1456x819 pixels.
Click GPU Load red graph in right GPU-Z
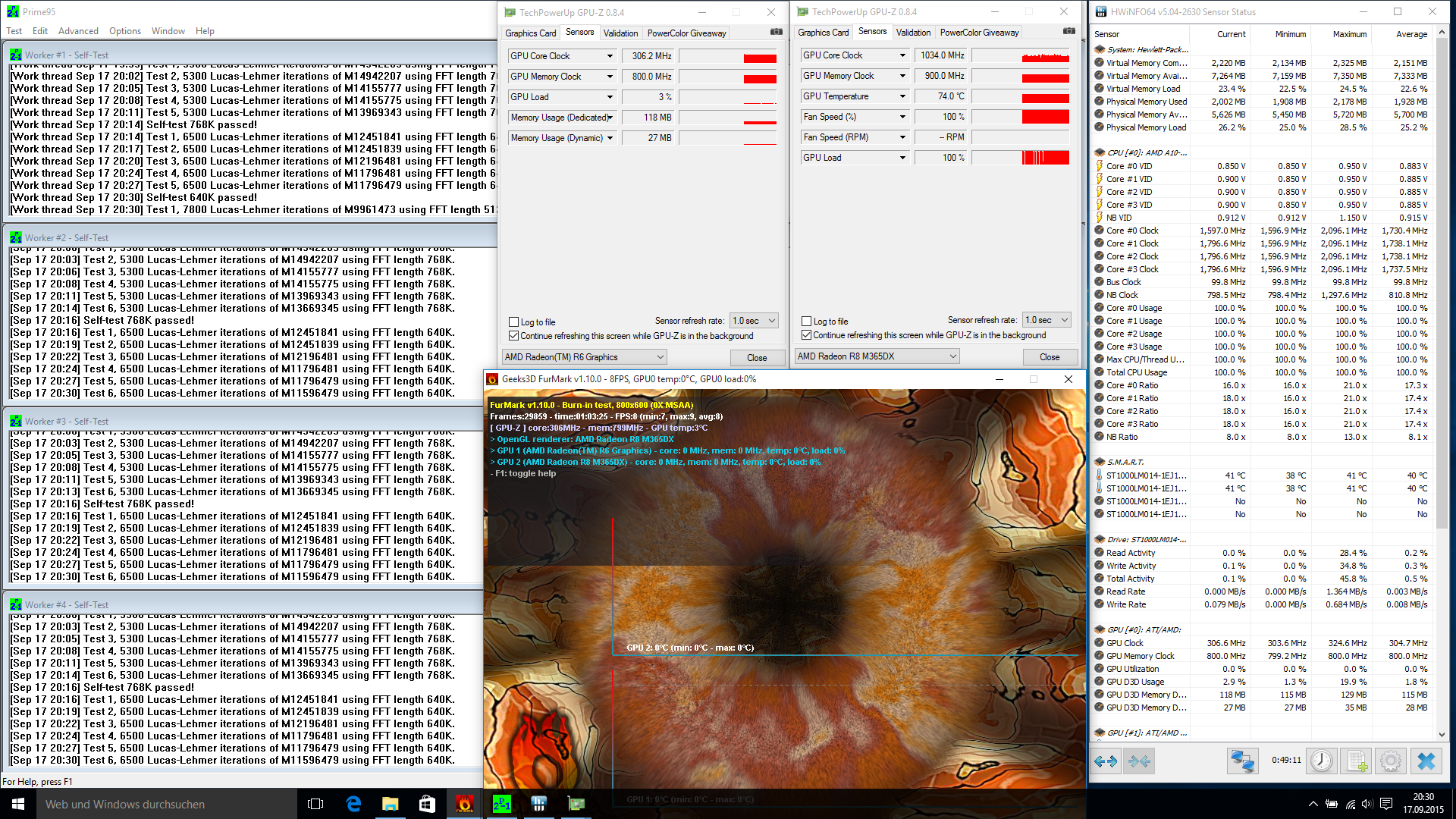pyautogui.click(x=1020, y=158)
